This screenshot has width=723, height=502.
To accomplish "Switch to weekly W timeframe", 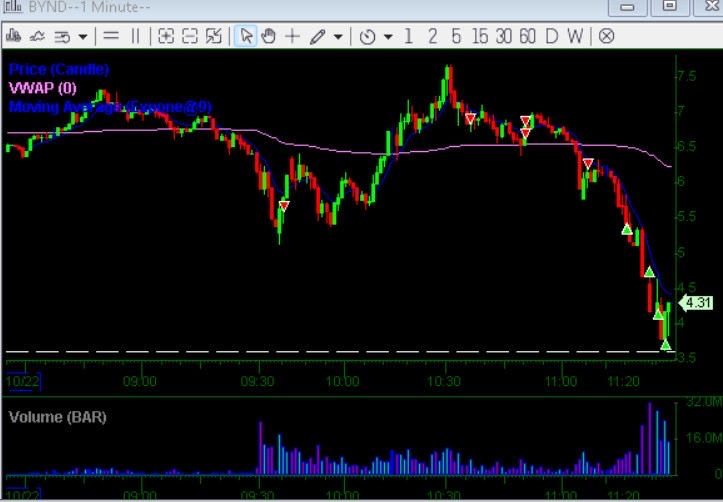I will pos(575,36).
